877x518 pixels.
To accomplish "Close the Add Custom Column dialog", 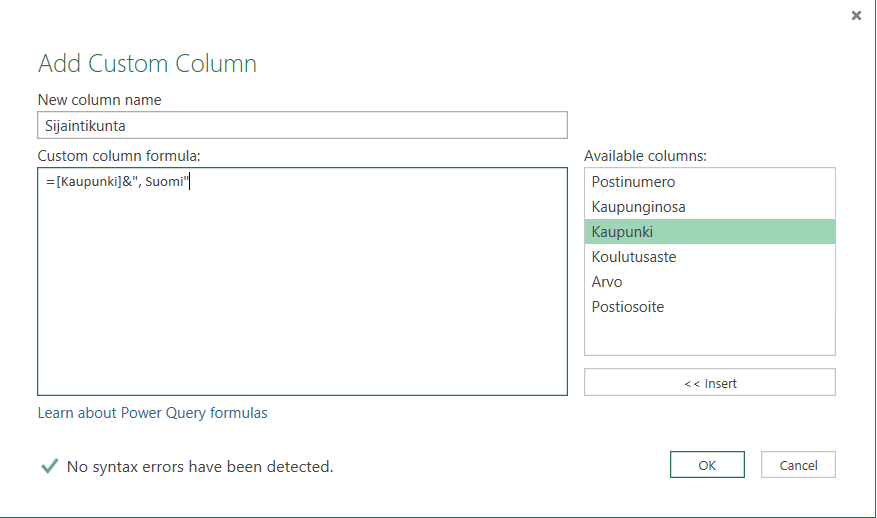I will click(856, 15).
